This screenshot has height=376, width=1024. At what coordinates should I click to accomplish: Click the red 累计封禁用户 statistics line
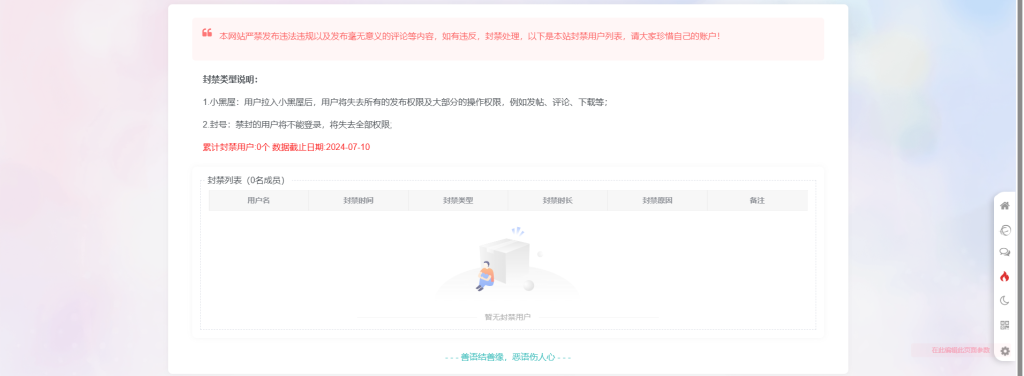(x=286, y=147)
